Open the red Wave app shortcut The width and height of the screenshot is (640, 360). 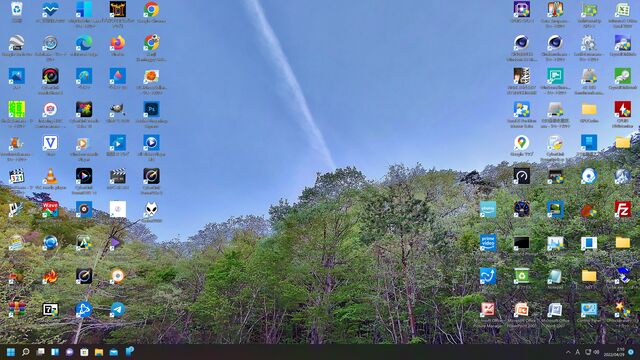coord(50,209)
